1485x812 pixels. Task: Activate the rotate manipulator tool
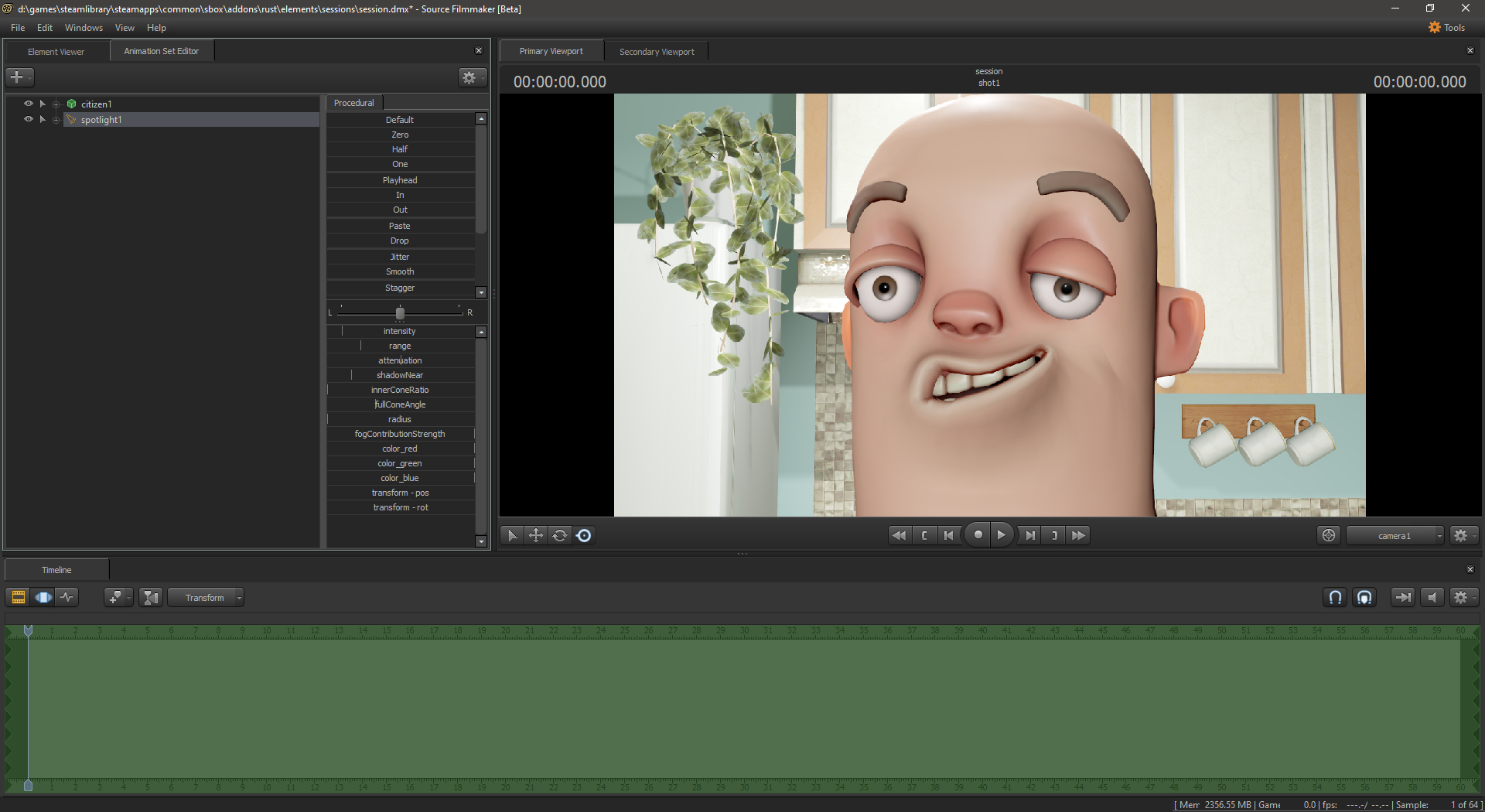point(560,535)
